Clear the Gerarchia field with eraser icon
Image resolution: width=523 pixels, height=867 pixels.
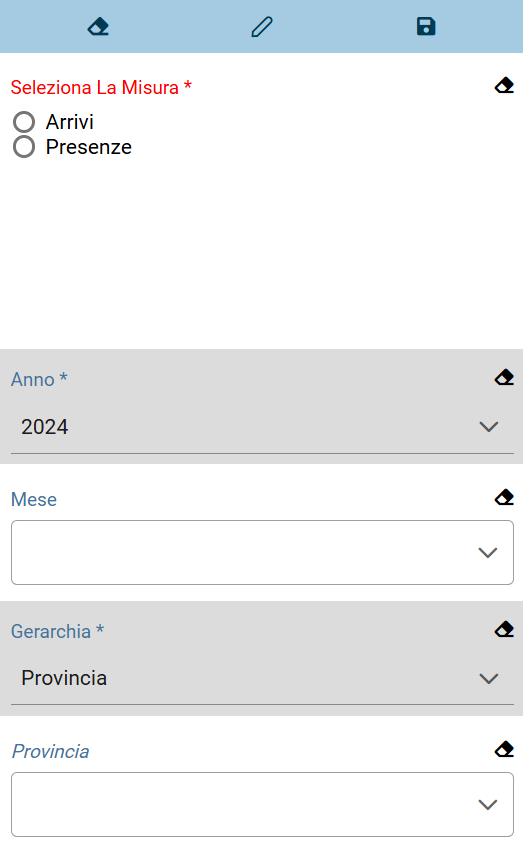pos(504,629)
